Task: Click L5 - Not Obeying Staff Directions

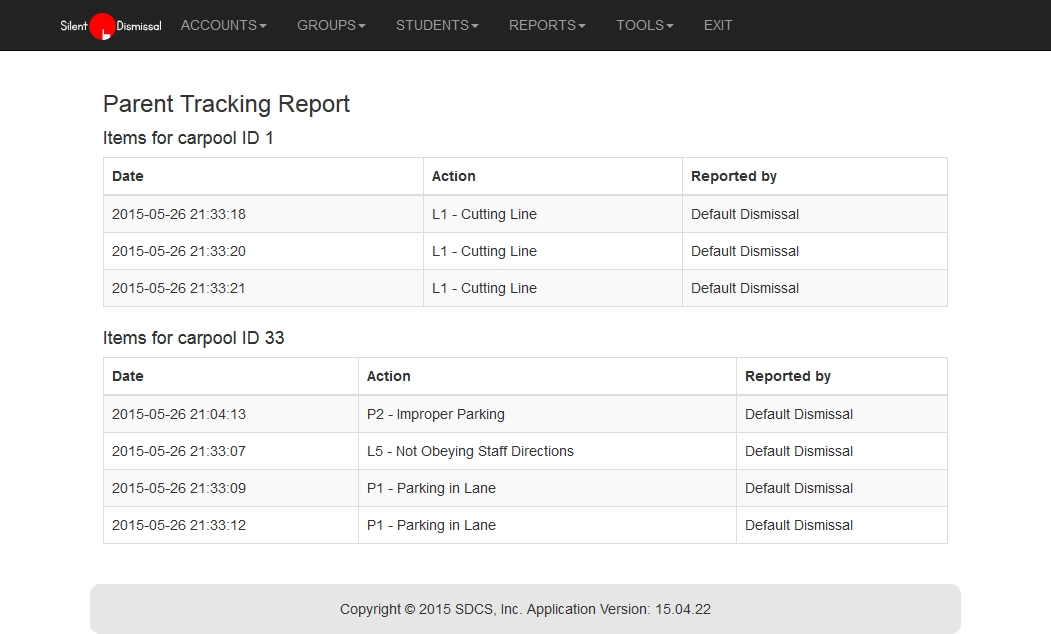Action: 470,451
